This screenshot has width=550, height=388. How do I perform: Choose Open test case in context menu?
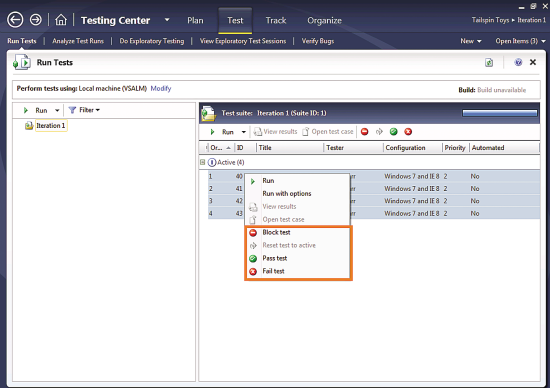(297, 220)
